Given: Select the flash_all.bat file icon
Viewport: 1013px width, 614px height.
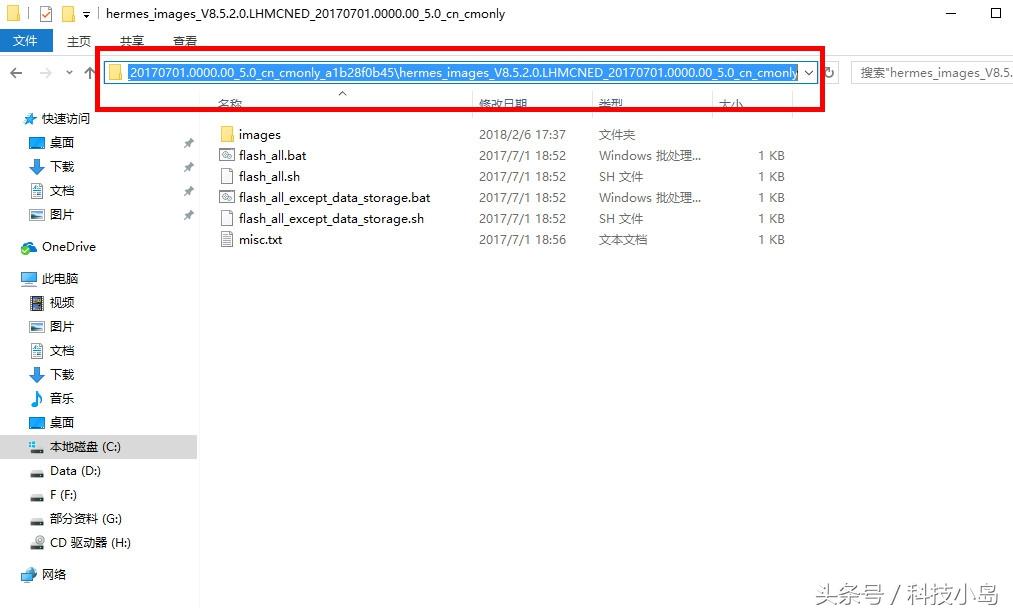Looking at the screenshot, I should (227, 155).
